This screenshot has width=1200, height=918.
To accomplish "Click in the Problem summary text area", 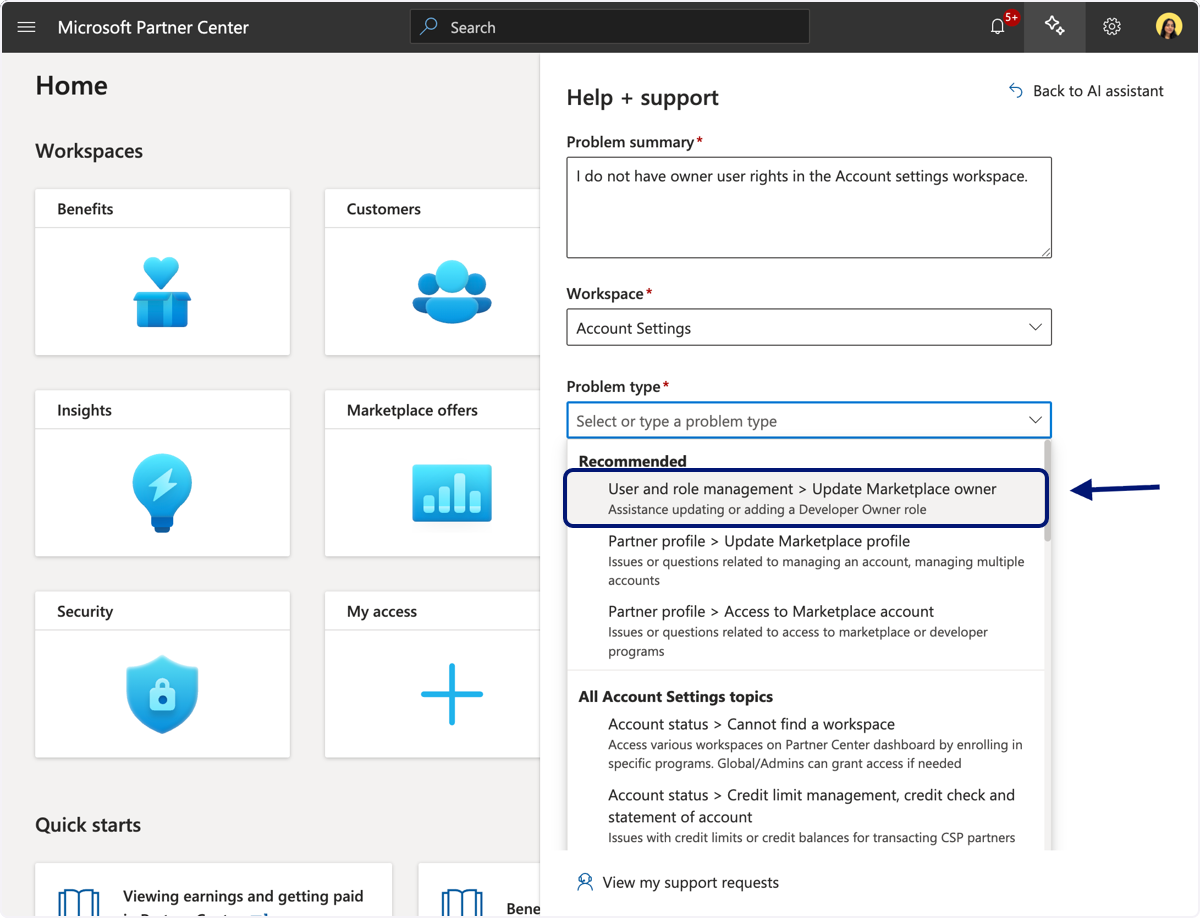I will [809, 207].
